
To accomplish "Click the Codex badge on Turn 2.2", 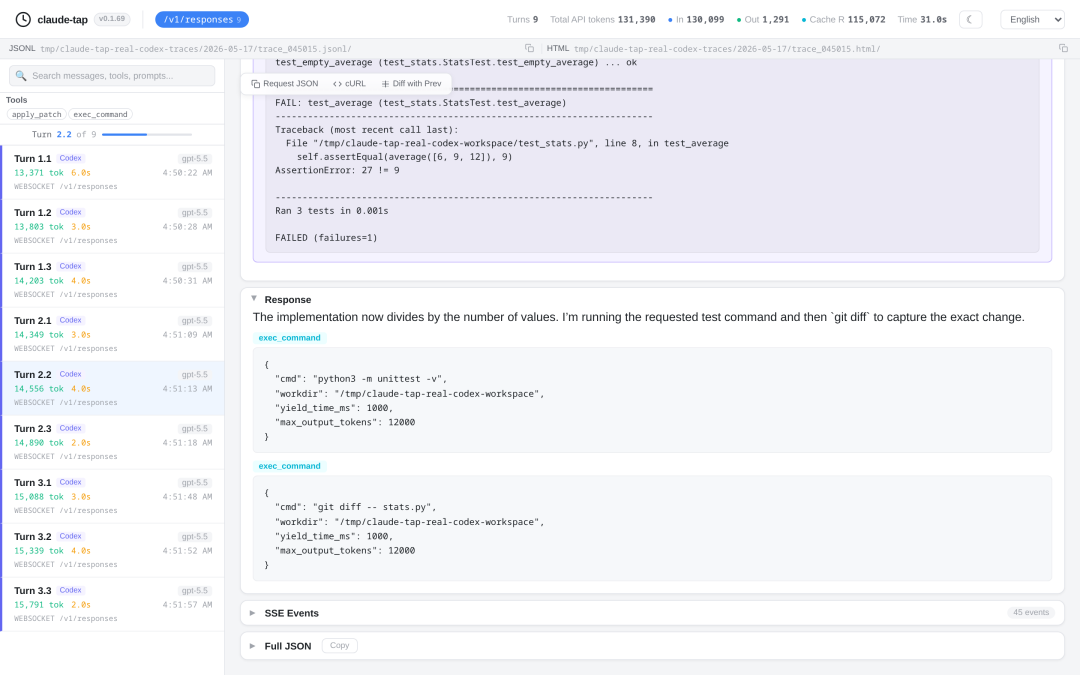I will (x=70, y=374).
